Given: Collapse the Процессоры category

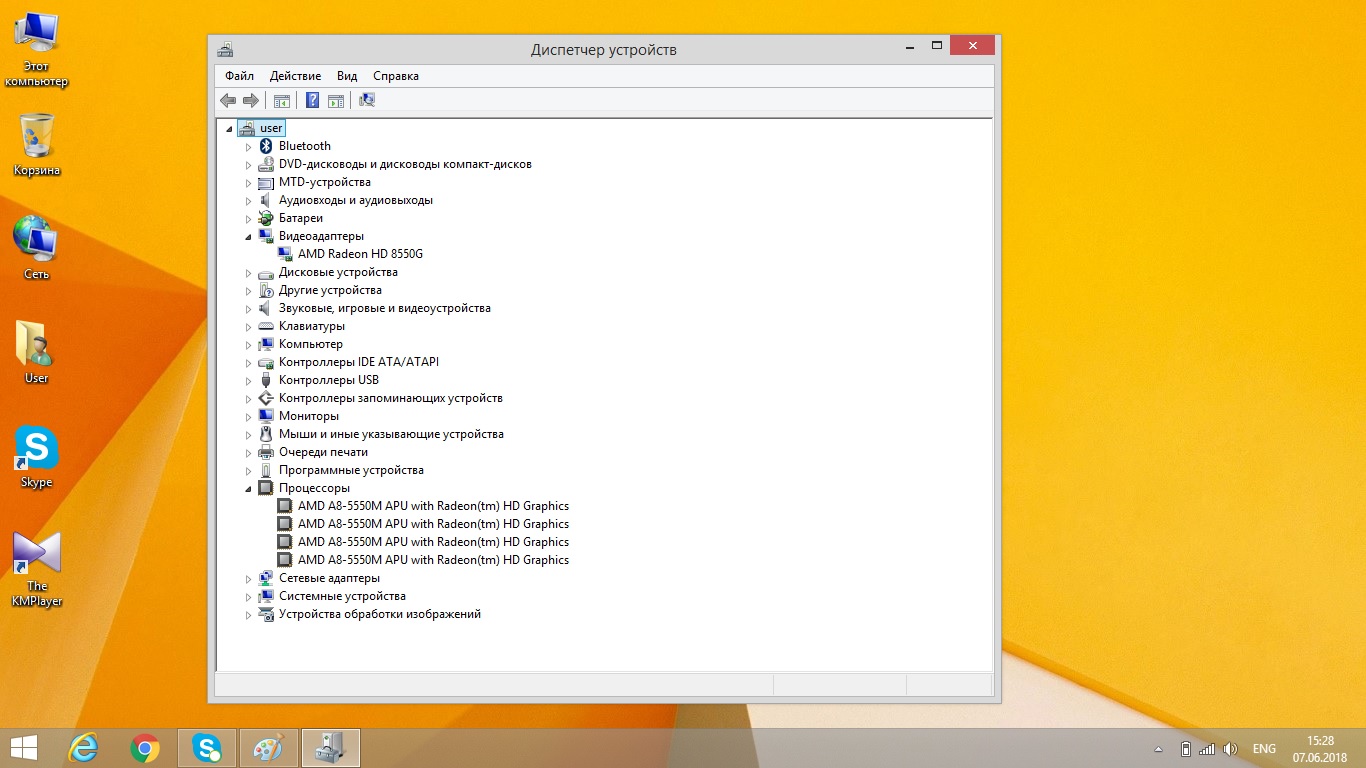Looking at the screenshot, I should click(x=248, y=489).
